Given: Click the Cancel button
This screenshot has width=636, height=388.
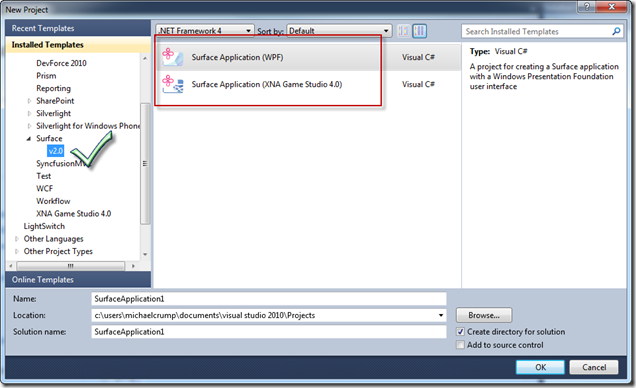Looking at the screenshot, I should point(594,367).
